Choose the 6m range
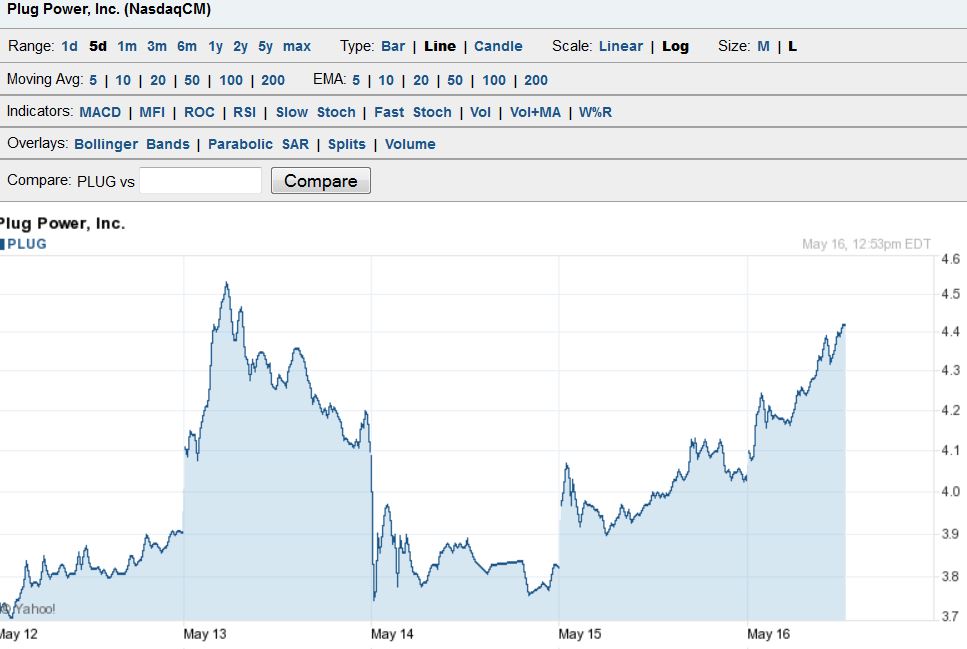The width and height of the screenshot is (967, 649). click(x=187, y=46)
